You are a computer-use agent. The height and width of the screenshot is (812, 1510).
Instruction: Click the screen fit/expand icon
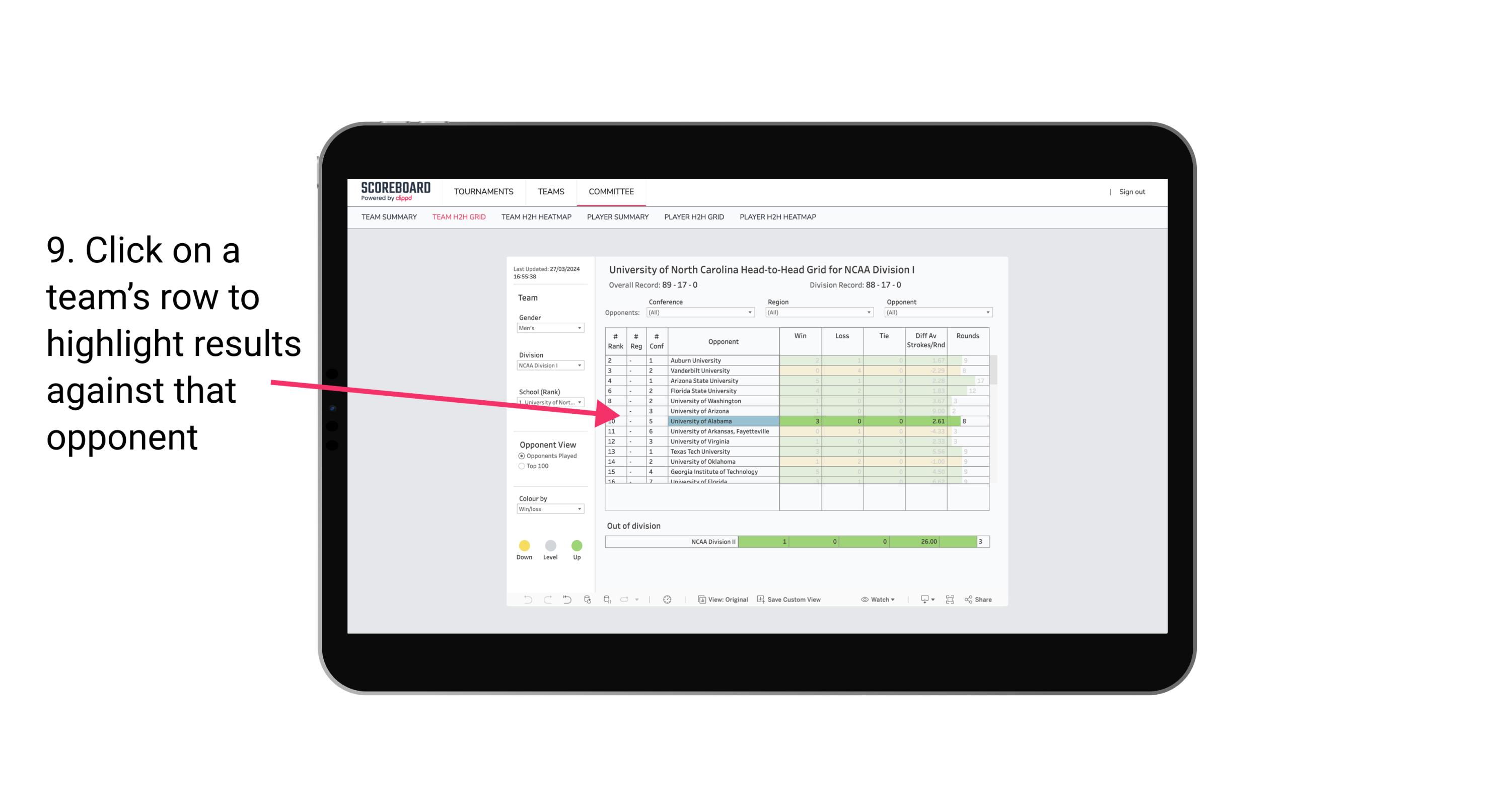(951, 600)
